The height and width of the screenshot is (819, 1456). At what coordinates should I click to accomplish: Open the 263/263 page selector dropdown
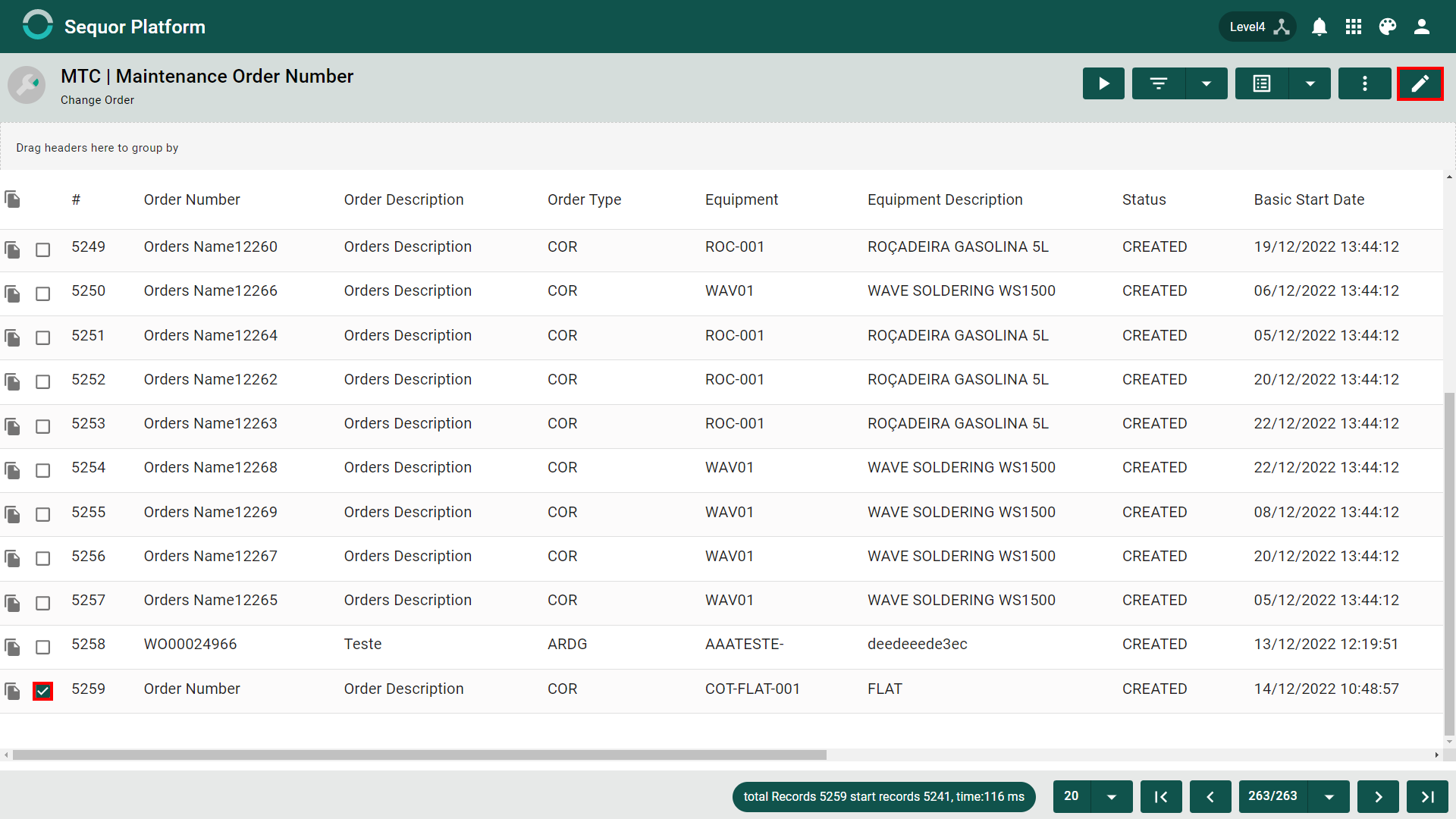pyautogui.click(x=1329, y=796)
